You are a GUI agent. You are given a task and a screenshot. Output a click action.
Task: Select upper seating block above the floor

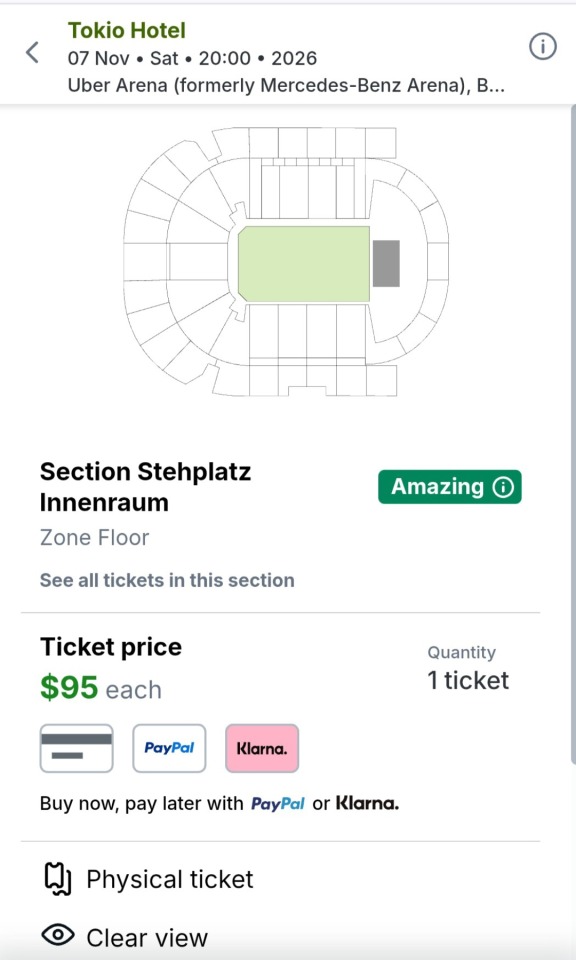308,187
